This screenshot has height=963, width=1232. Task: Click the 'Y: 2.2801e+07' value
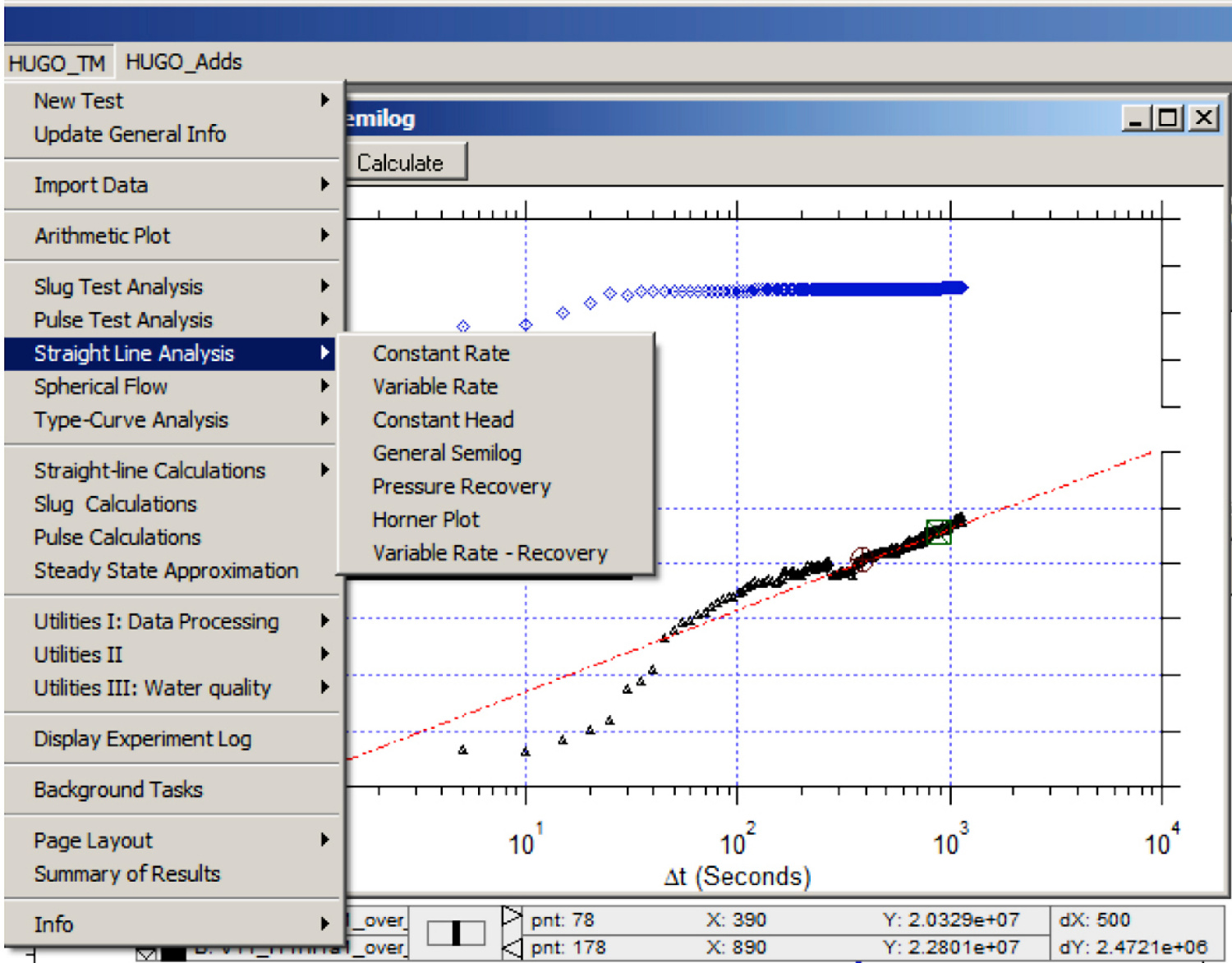coord(951,947)
